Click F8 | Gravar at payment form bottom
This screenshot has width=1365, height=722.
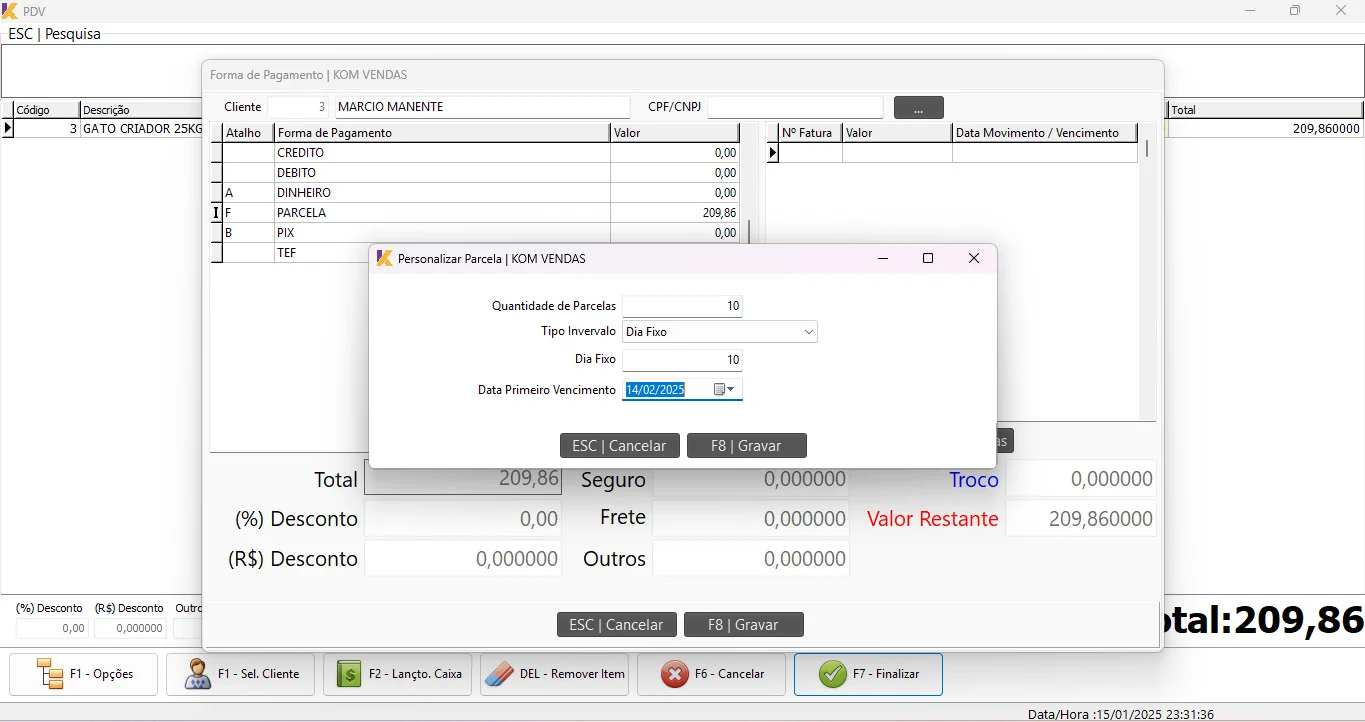tap(743, 625)
